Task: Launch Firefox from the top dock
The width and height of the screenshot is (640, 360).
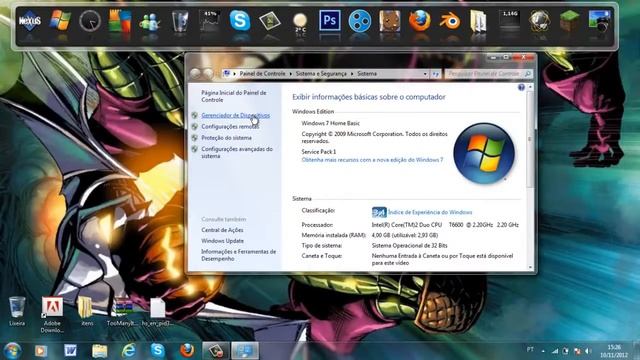Action: 420,21
